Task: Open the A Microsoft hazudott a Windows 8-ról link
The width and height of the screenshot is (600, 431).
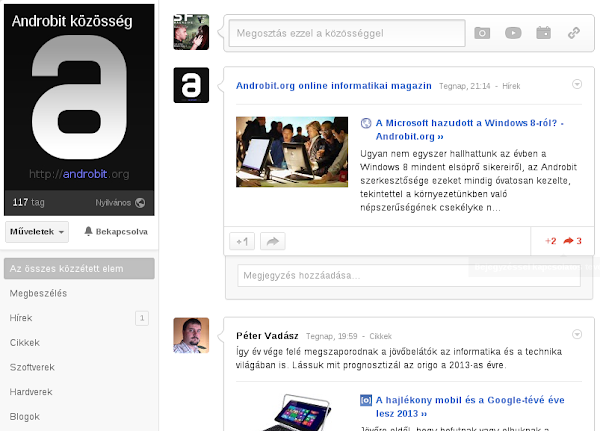Action: tap(470, 130)
